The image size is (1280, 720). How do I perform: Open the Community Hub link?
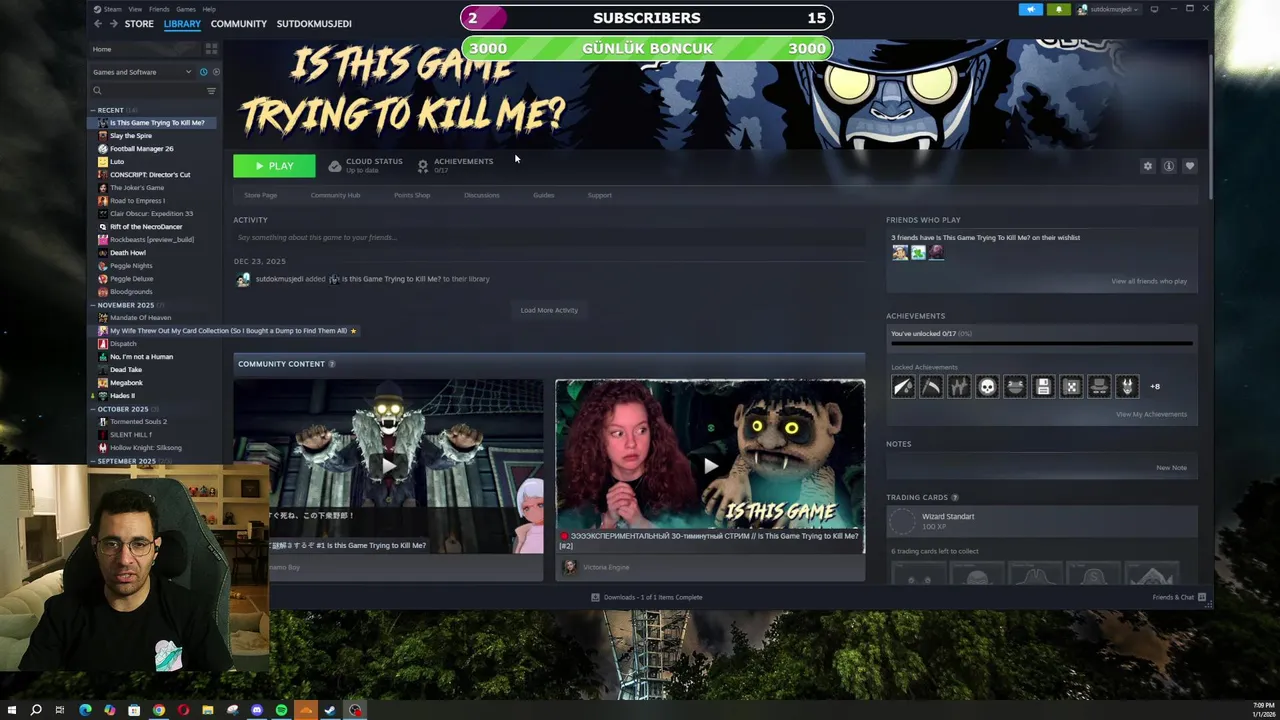(x=335, y=195)
